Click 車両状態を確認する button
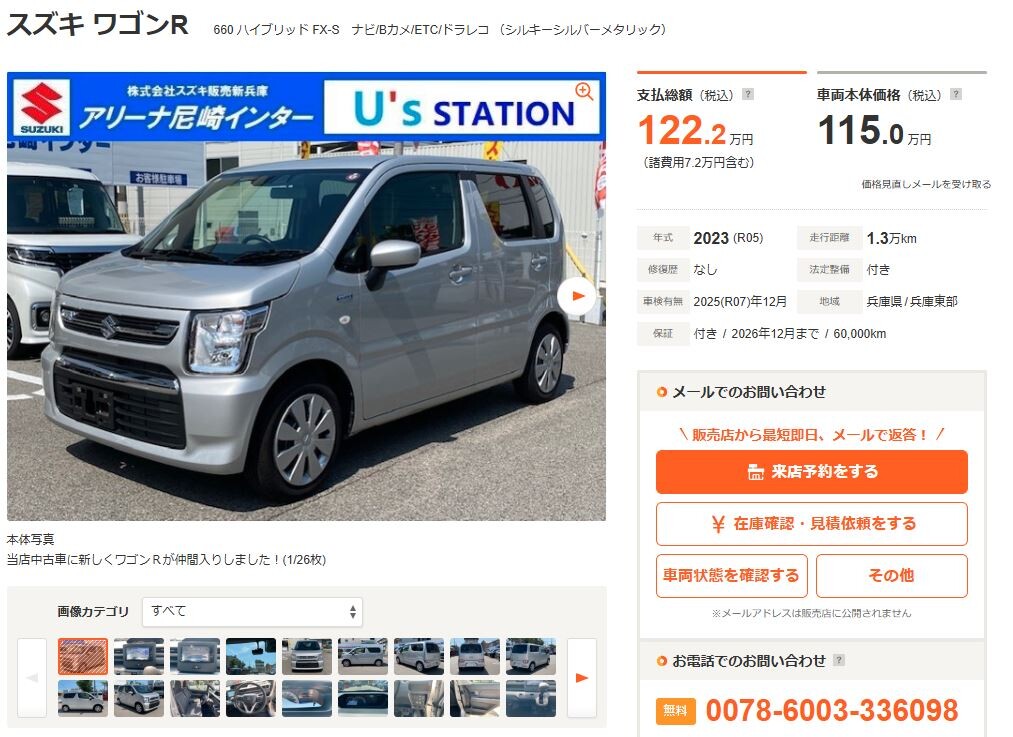The height and width of the screenshot is (737, 1013). pyautogui.click(x=732, y=576)
